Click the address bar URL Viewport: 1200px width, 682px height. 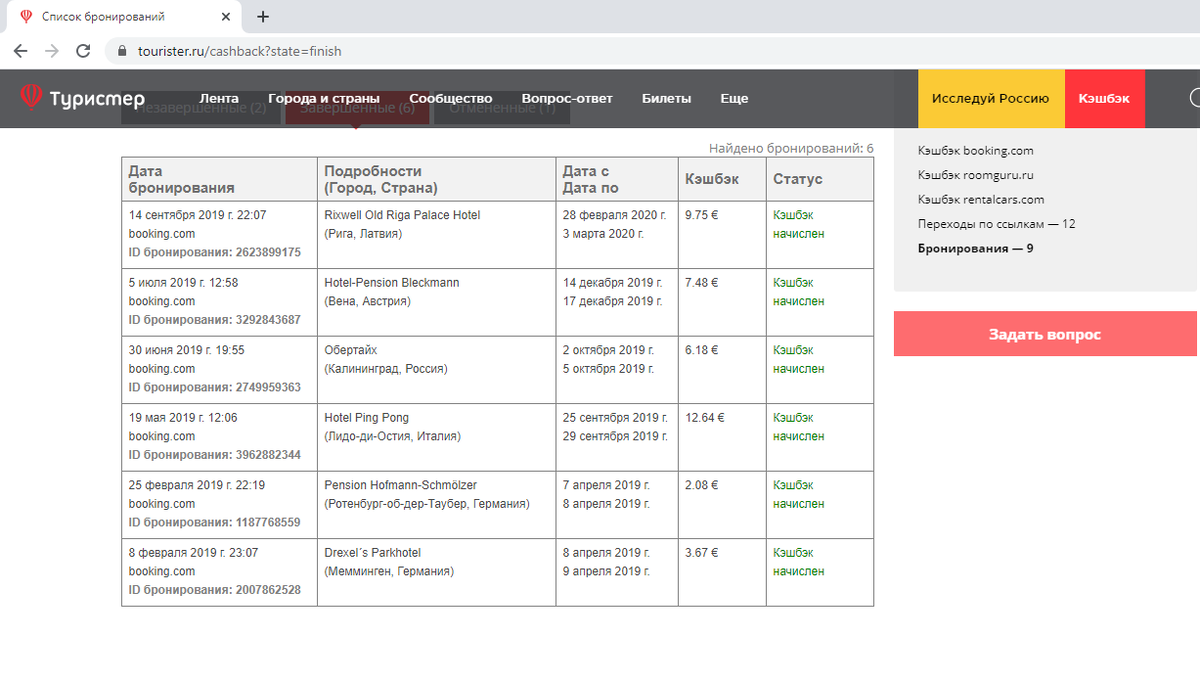pos(239,50)
